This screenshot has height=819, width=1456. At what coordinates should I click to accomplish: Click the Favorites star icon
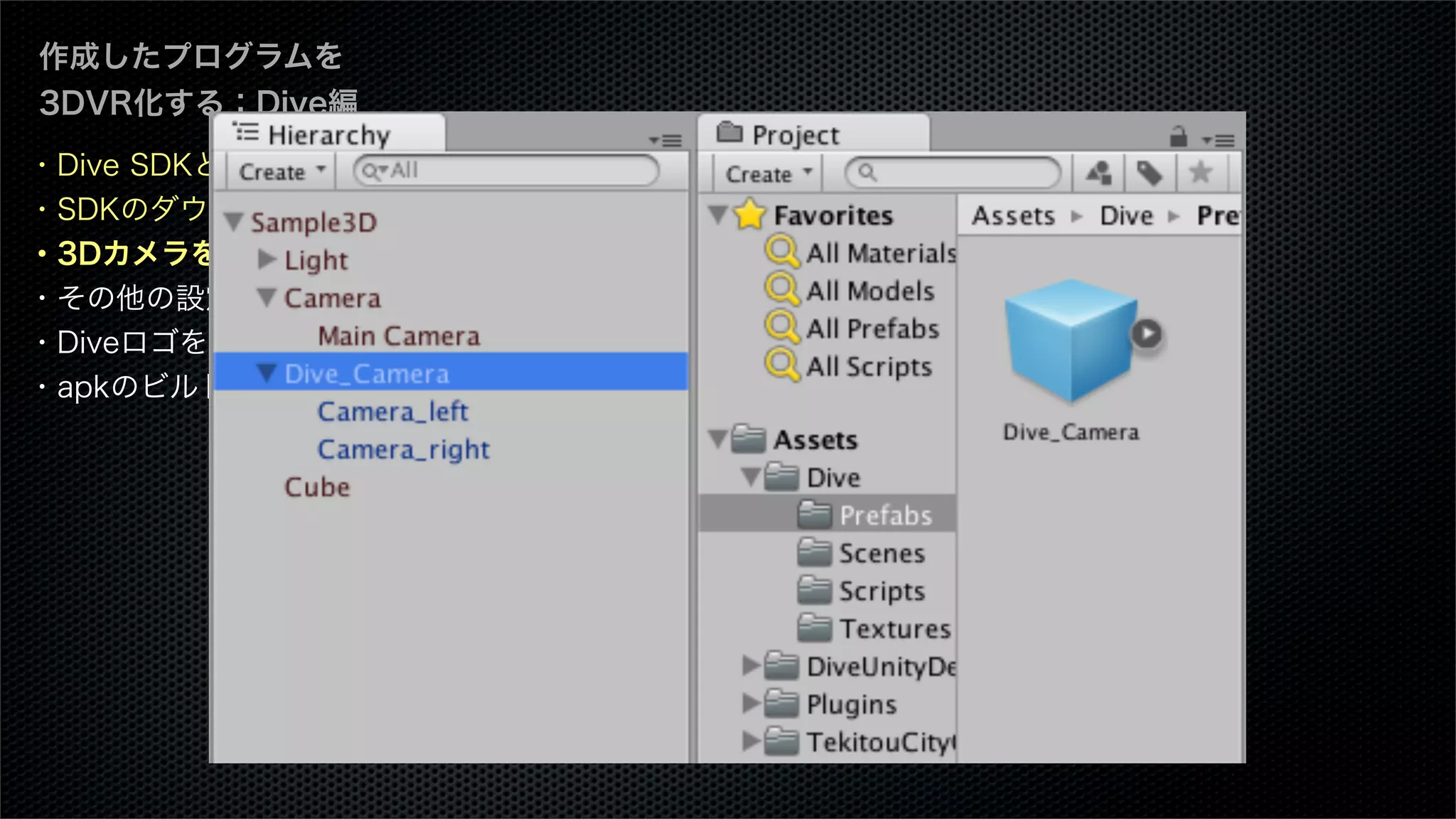point(750,214)
